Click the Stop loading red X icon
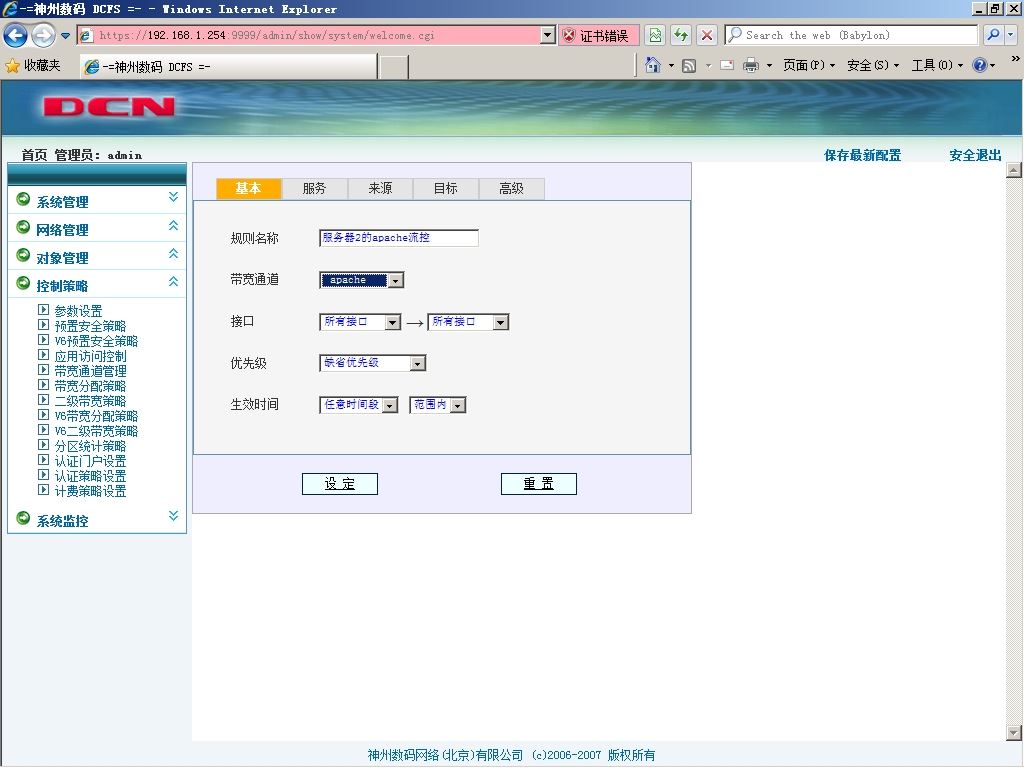Screen dimensions: 1024x768 click(707, 35)
